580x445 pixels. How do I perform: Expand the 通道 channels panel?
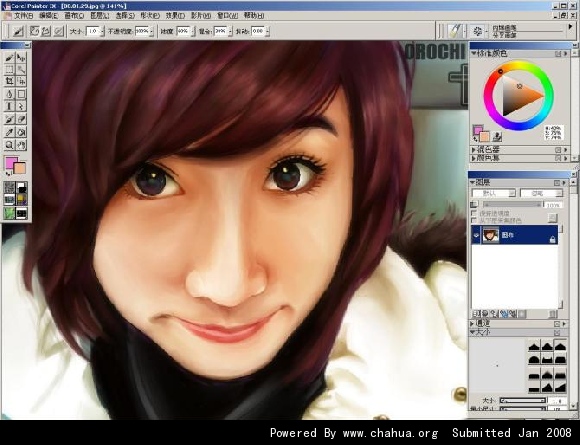click(x=472, y=324)
